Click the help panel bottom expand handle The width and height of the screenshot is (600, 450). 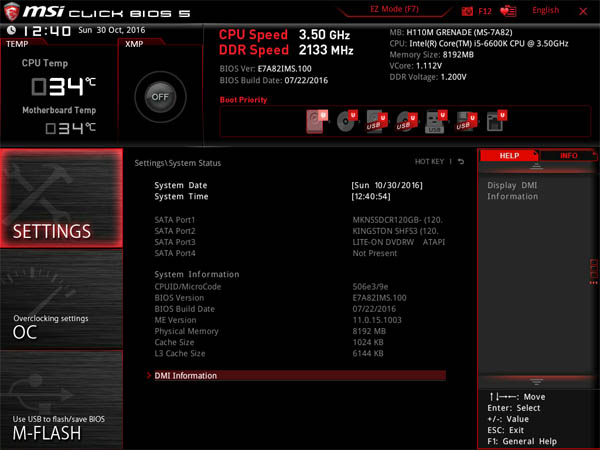pyautogui.click(x=536, y=382)
